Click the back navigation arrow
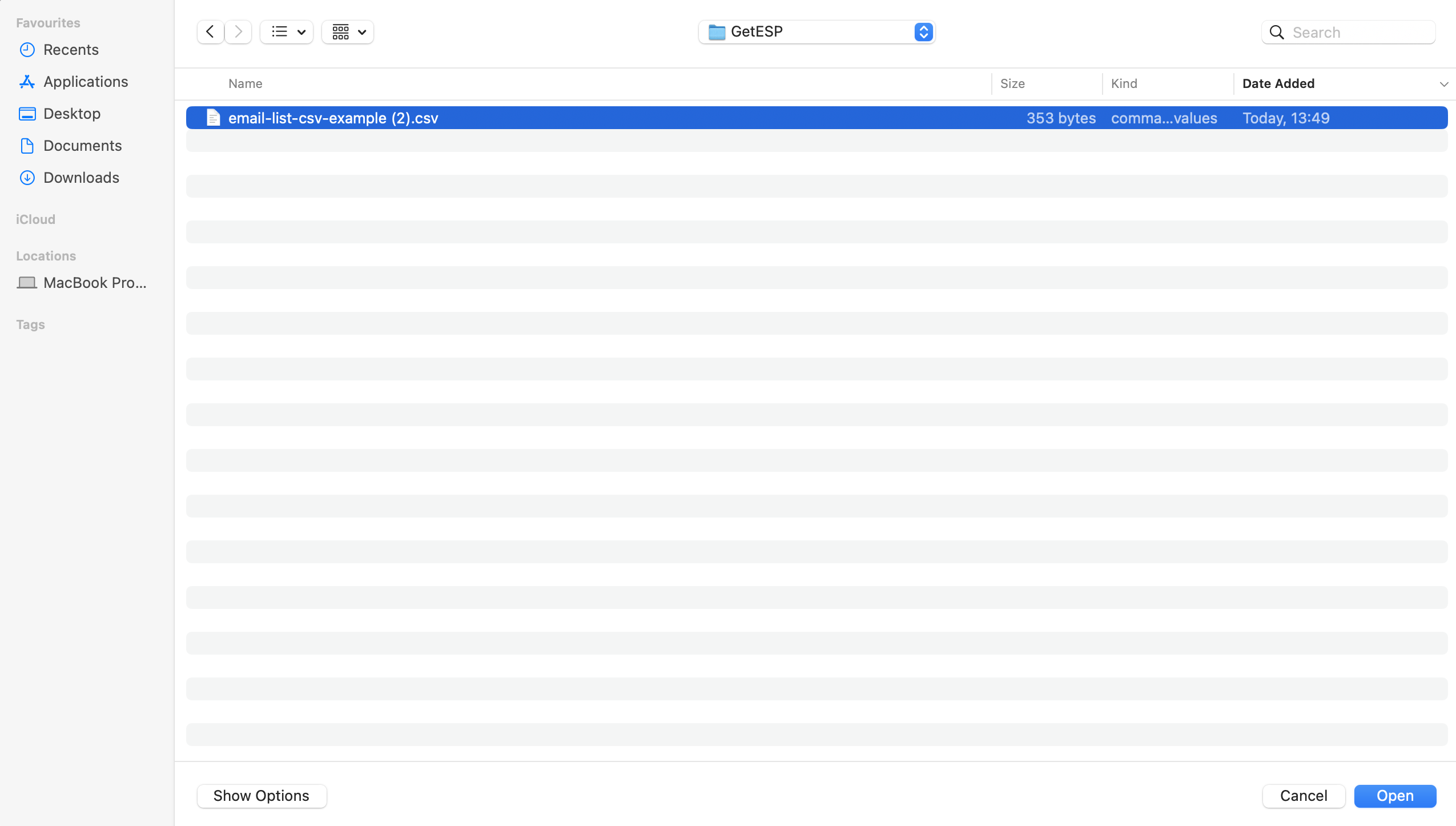The image size is (1456, 826). pos(210,32)
